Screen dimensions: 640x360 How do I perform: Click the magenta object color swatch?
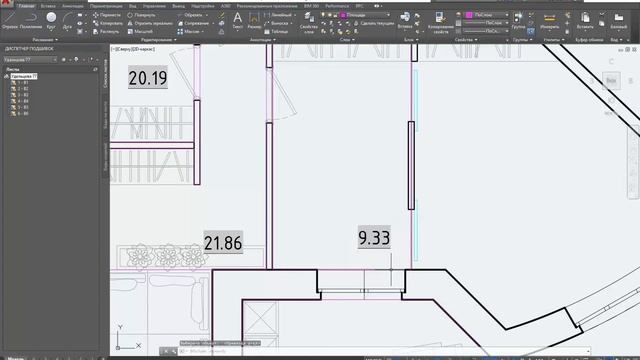469,15
